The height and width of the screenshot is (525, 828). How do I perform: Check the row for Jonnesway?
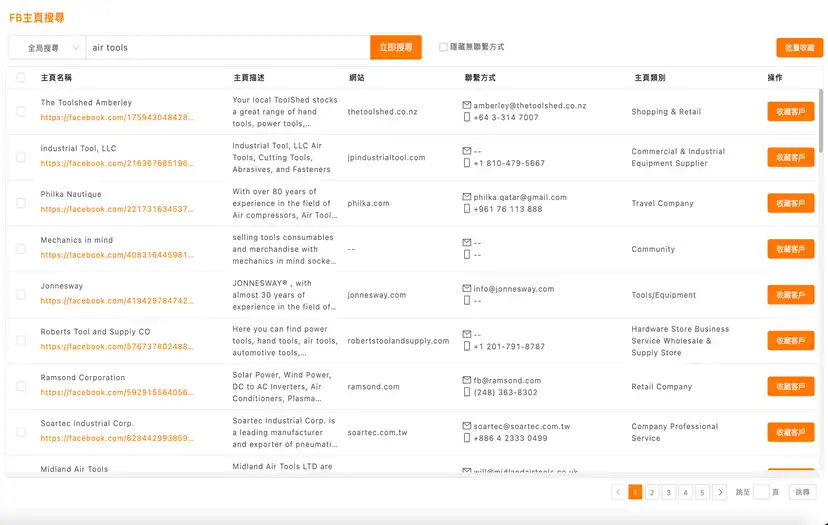click(21, 295)
